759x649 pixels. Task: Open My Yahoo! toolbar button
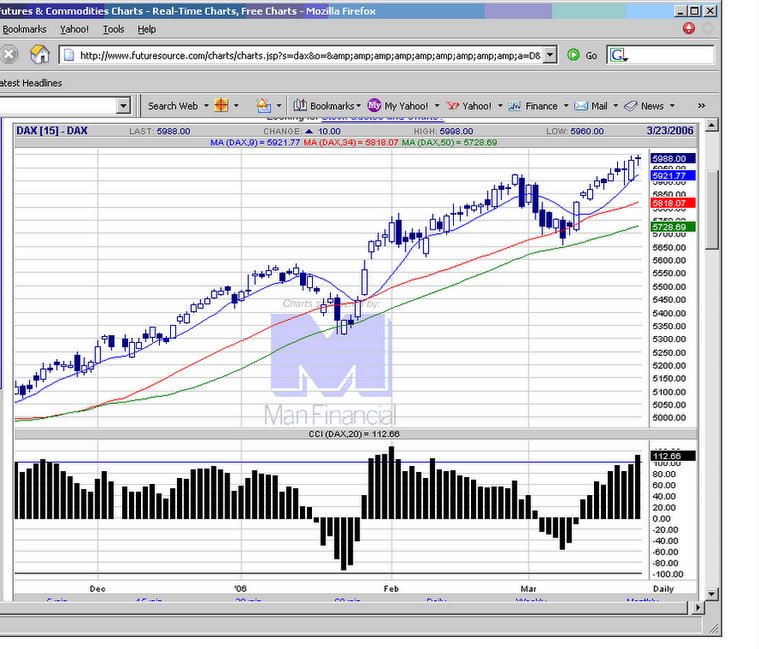(x=398, y=106)
